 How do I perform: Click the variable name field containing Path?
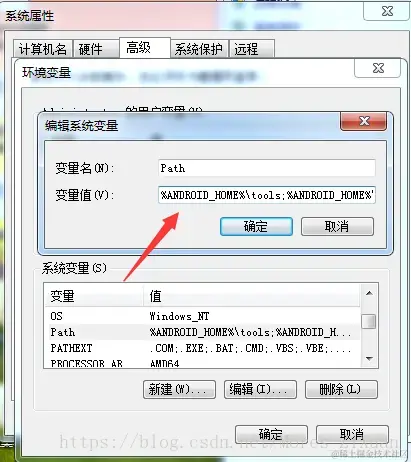click(x=267, y=168)
